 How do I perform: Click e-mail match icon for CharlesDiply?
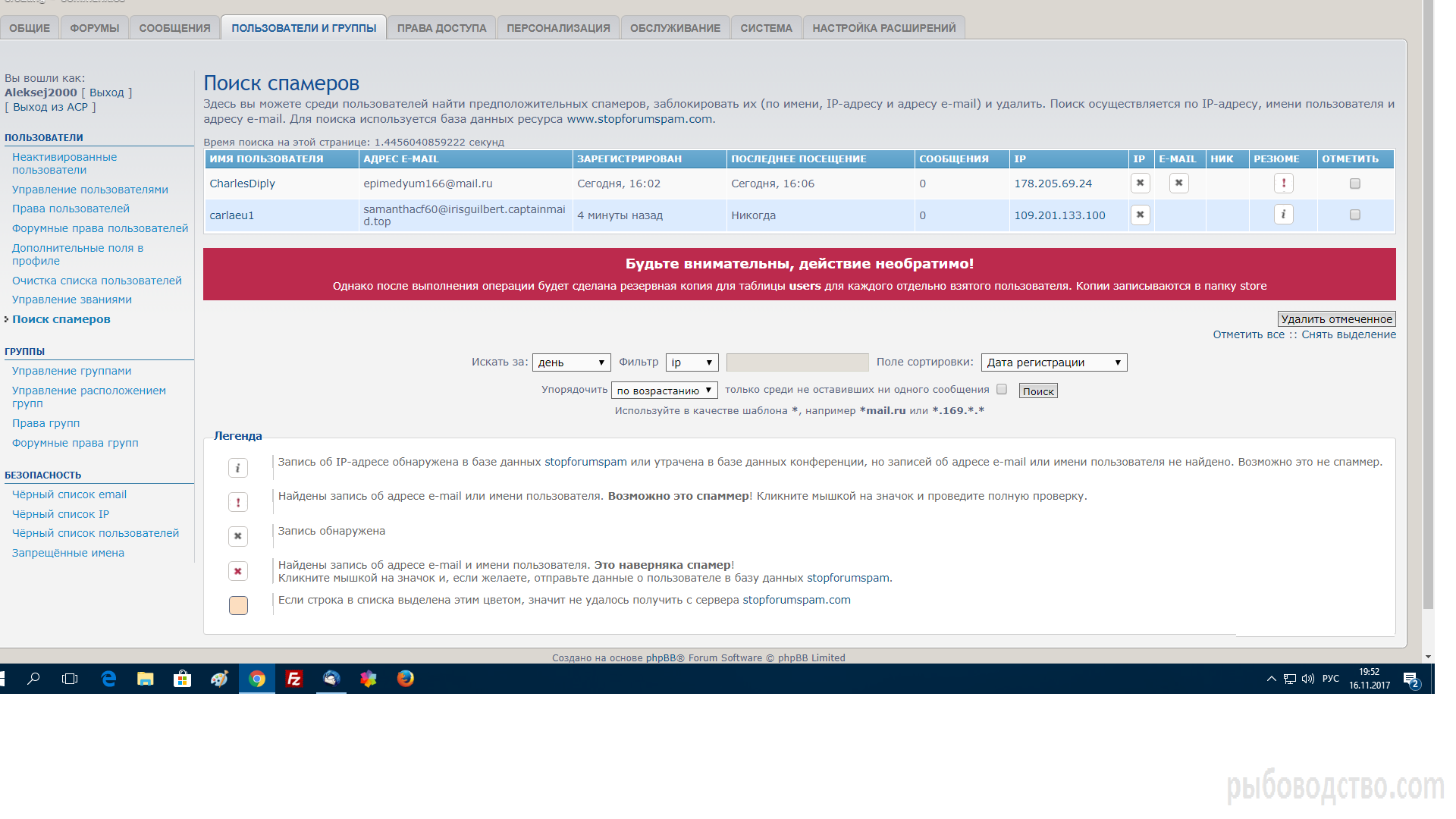coord(1178,183)
